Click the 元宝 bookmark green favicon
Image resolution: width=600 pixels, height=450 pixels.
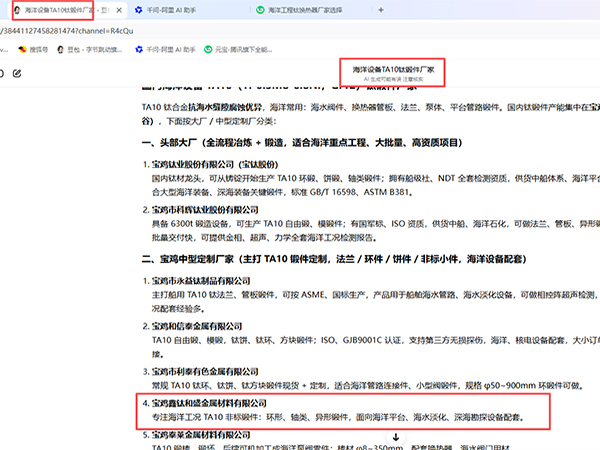click(208, 49)
